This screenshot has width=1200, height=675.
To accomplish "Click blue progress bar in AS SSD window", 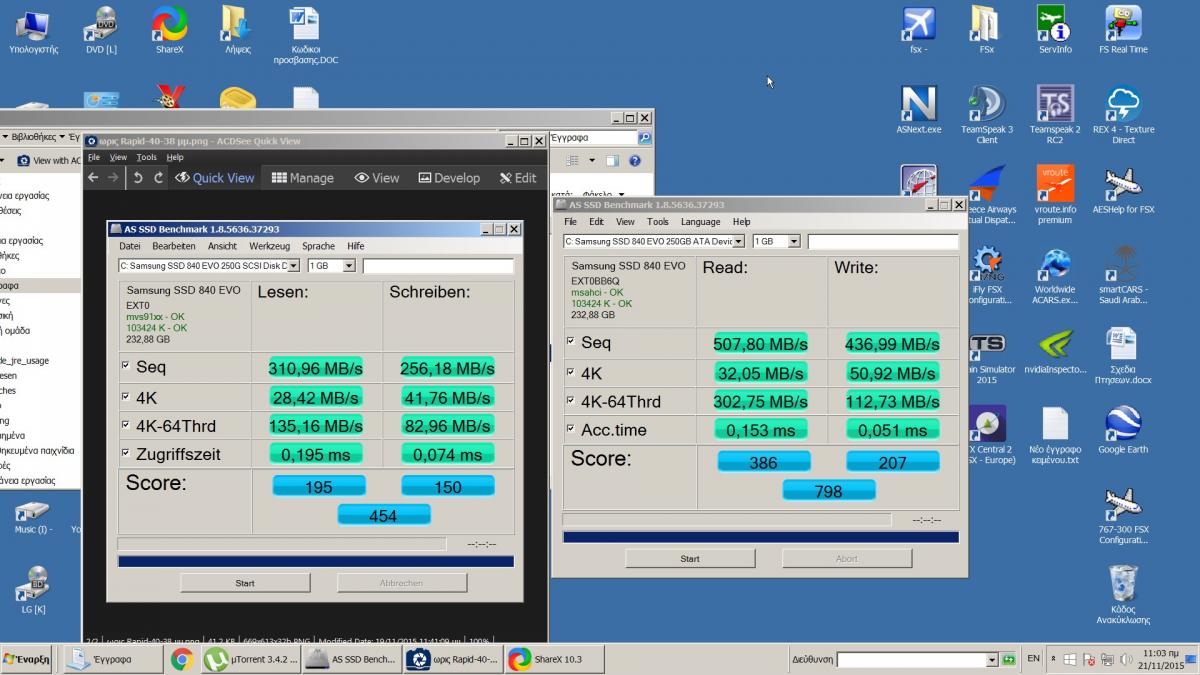I will pyautogui.click(x=761, y=537).
